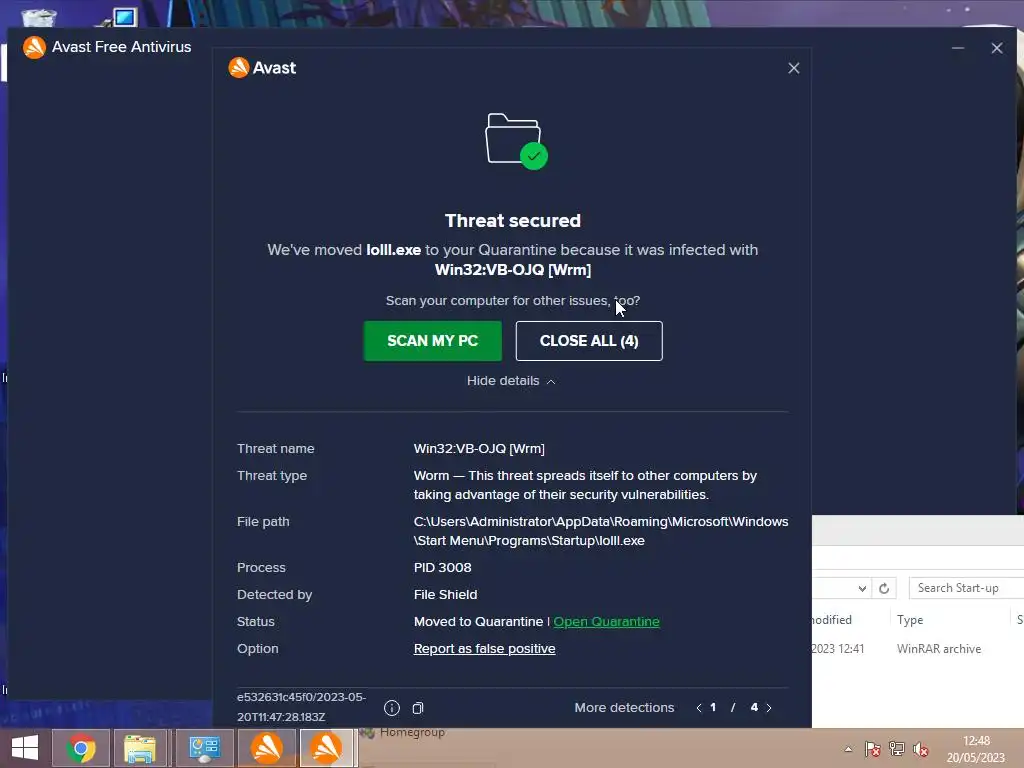Click the More detections label

pos(624,708)
